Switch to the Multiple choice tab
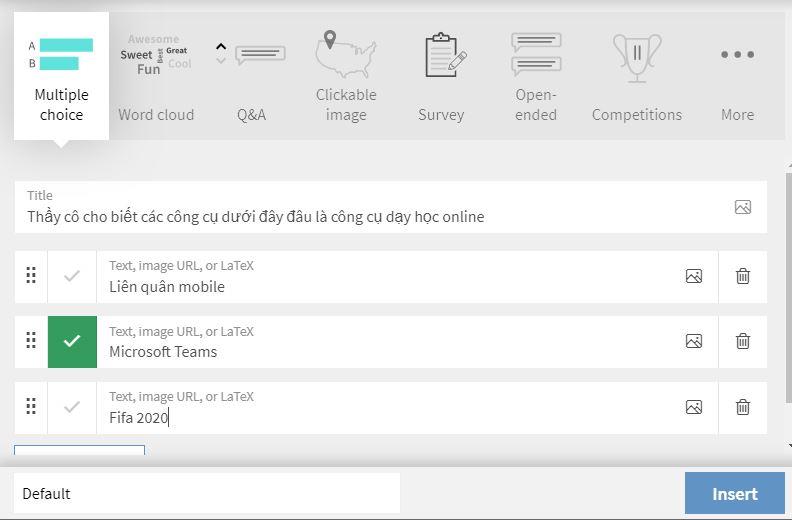 [x=61, y=76]
